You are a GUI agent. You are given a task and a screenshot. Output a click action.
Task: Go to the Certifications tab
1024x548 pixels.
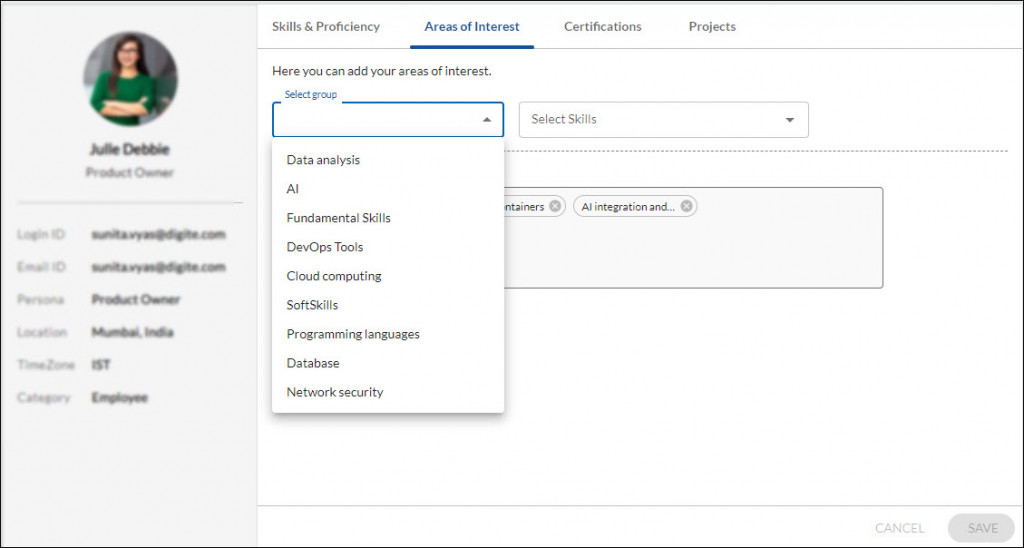[603, 27]
